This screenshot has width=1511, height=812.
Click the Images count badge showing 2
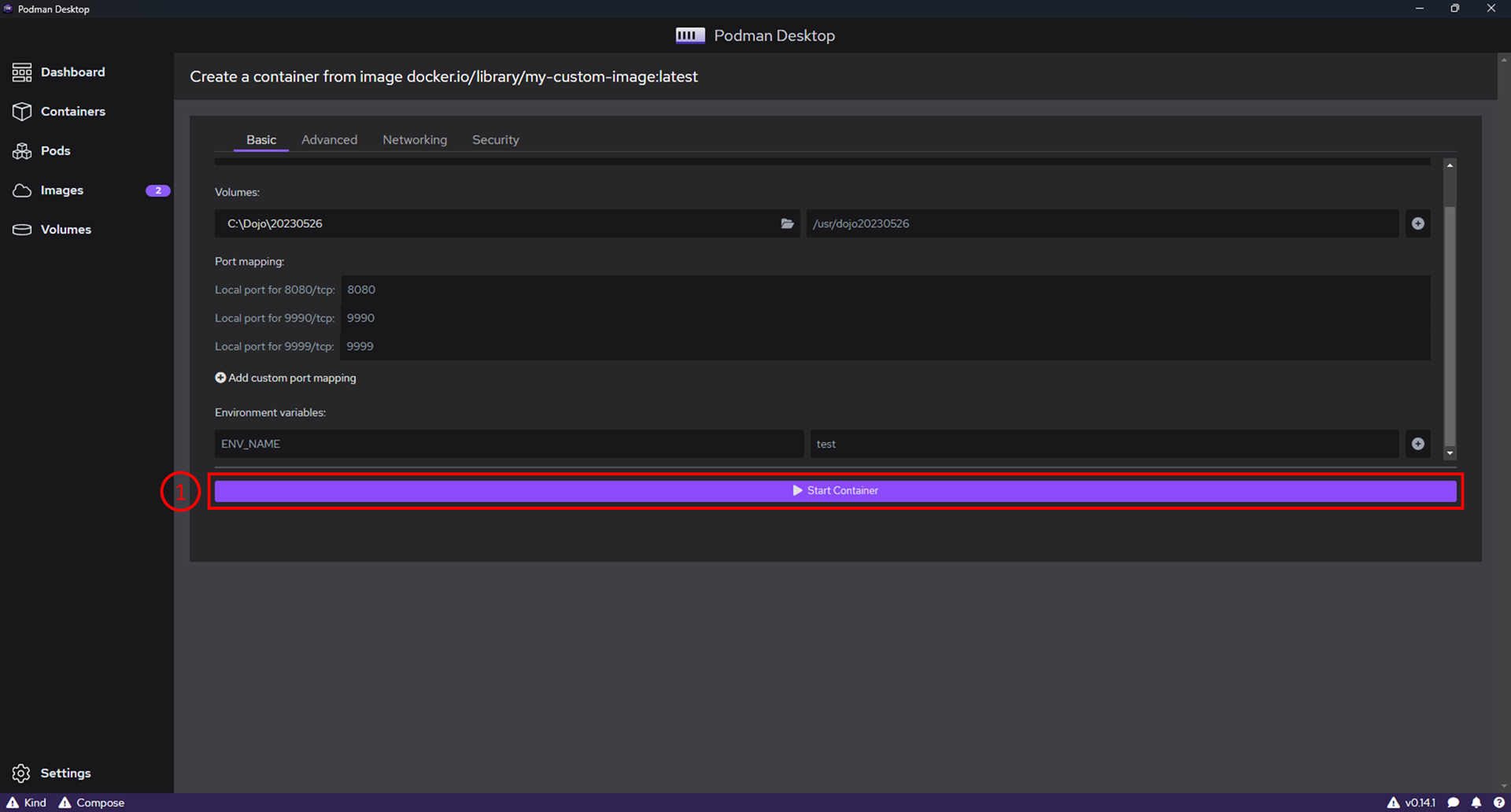(x=157, y=190)
